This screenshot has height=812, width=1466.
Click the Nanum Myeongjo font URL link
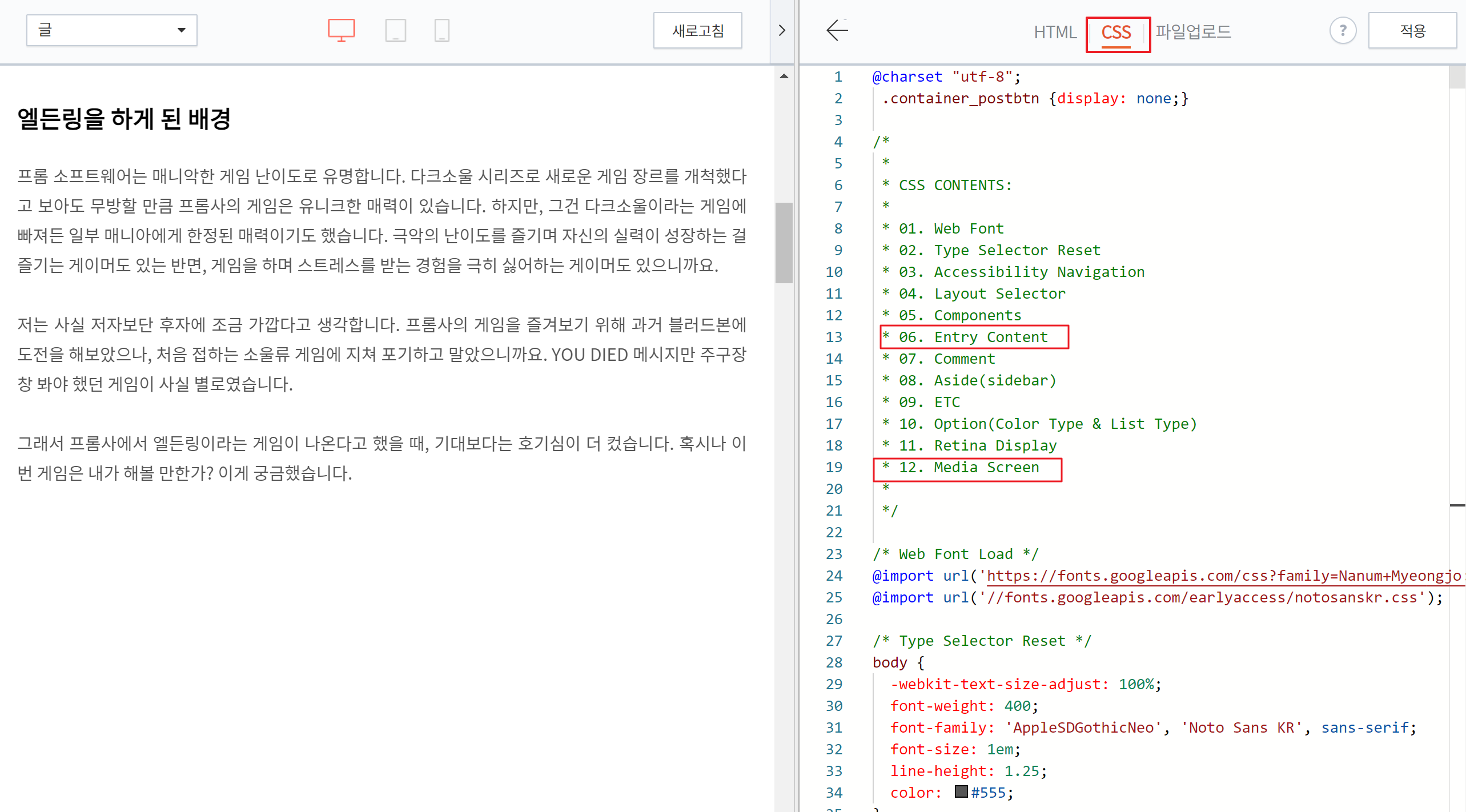pyautogui.click(x=1222, y=576)
